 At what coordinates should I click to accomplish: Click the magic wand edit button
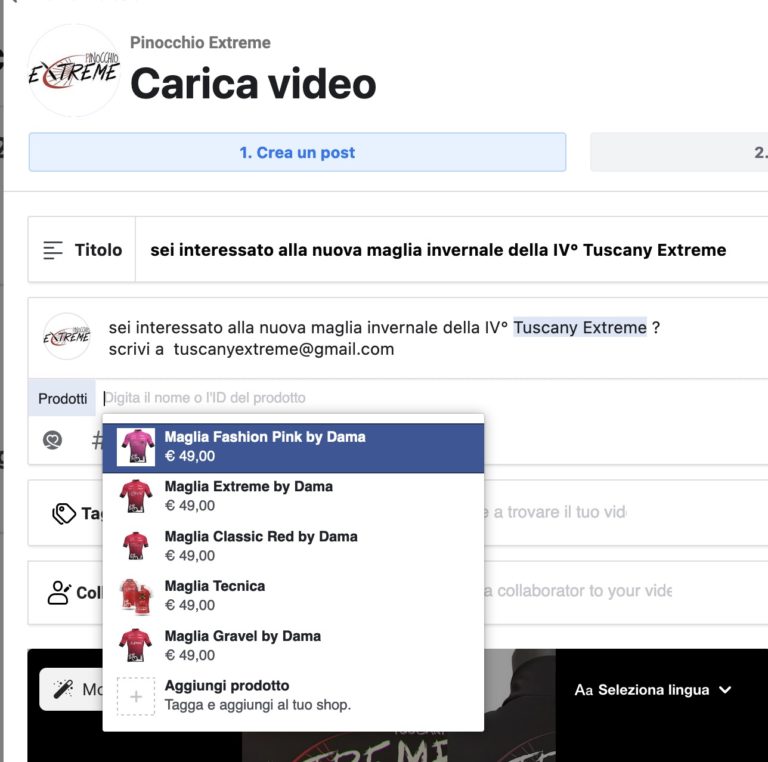[x=72, y=689]
